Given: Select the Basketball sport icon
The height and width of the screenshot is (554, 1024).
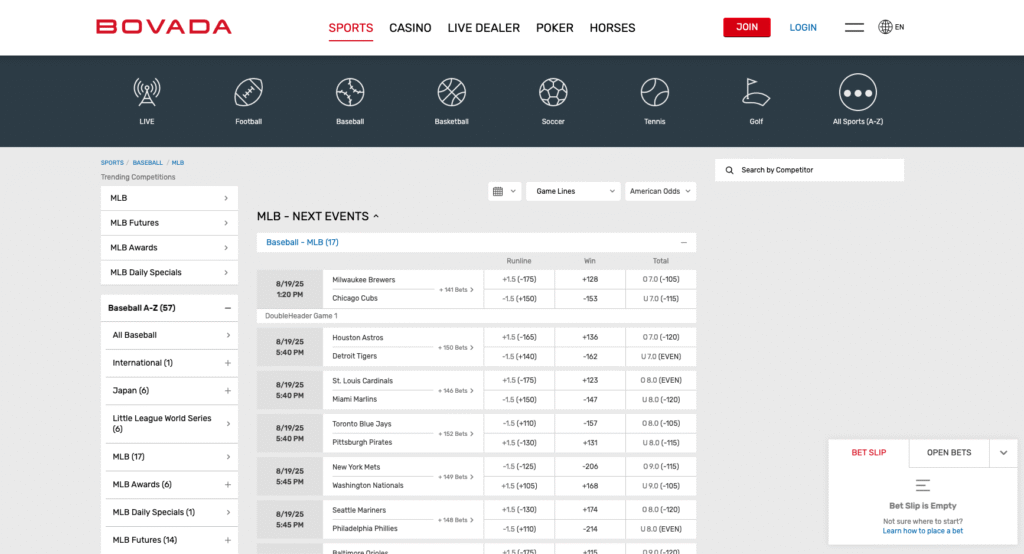Looking at the screenshot, I should pos(451,93).
